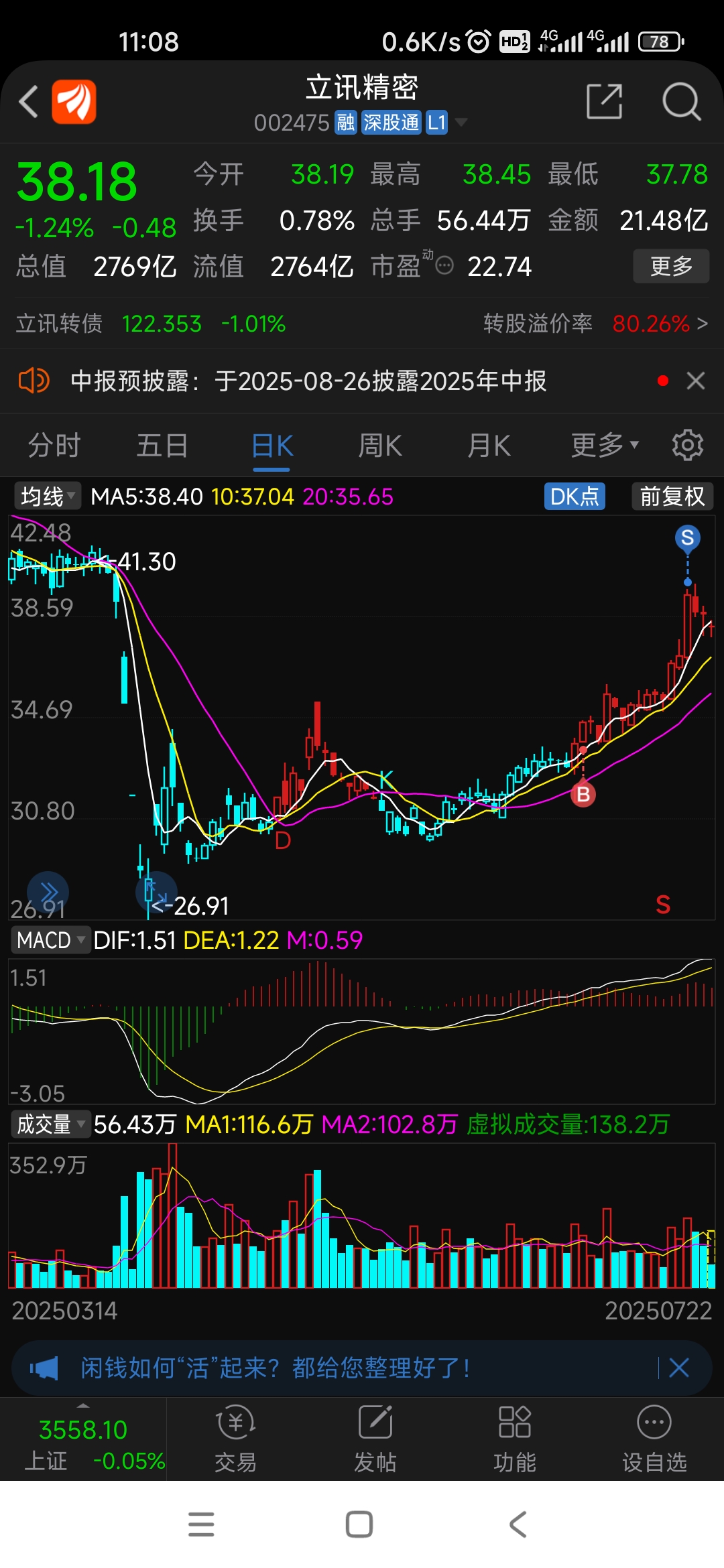Tap Android recent apps menu button
724x1568 pixels.
pyautogui.click(x=201, y=1524)
